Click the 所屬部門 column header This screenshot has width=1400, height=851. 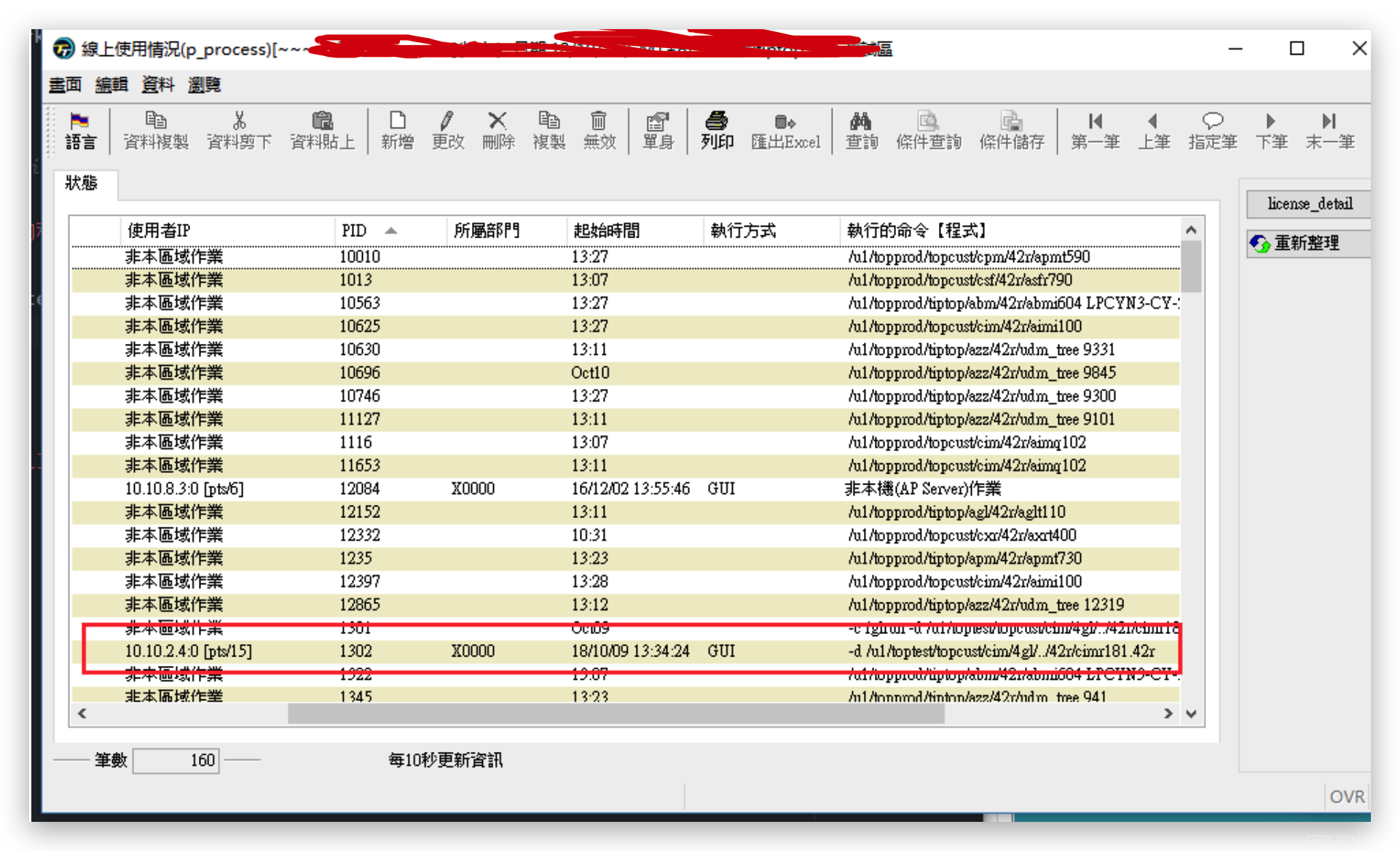tap(506, 231)
